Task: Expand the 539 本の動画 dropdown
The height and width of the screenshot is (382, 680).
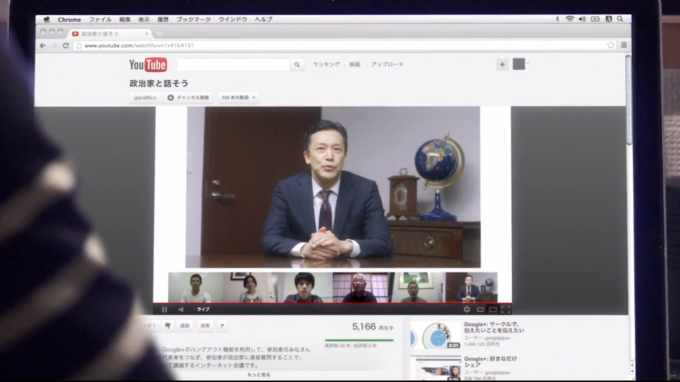Action: [238, 98]
